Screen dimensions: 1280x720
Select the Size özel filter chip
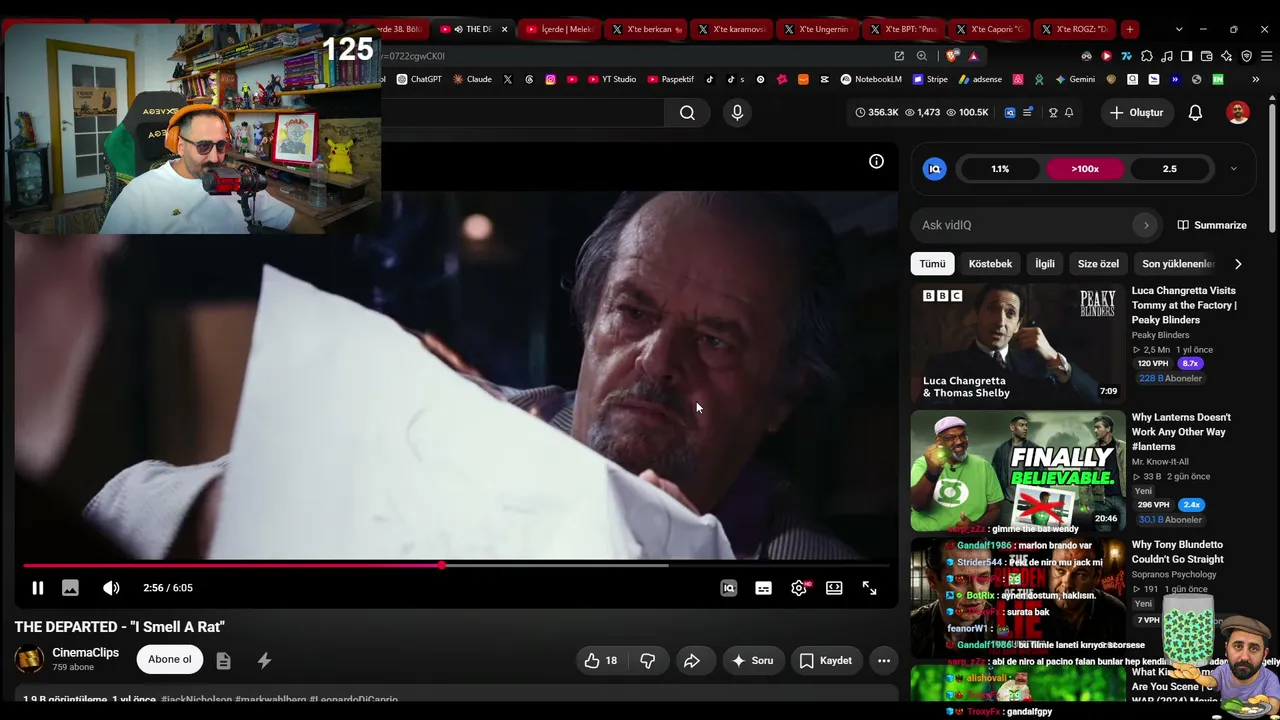tap(1098, 264)
